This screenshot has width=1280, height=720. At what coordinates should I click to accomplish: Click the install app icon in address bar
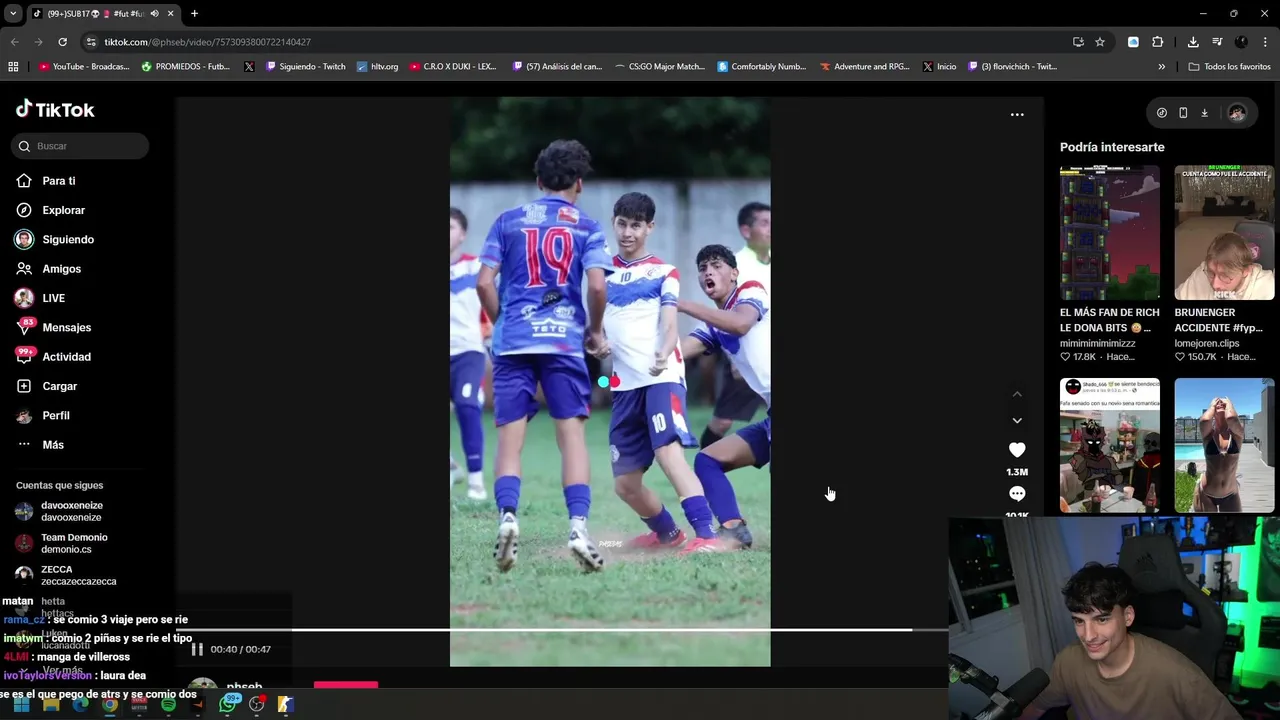point(1078,42)
